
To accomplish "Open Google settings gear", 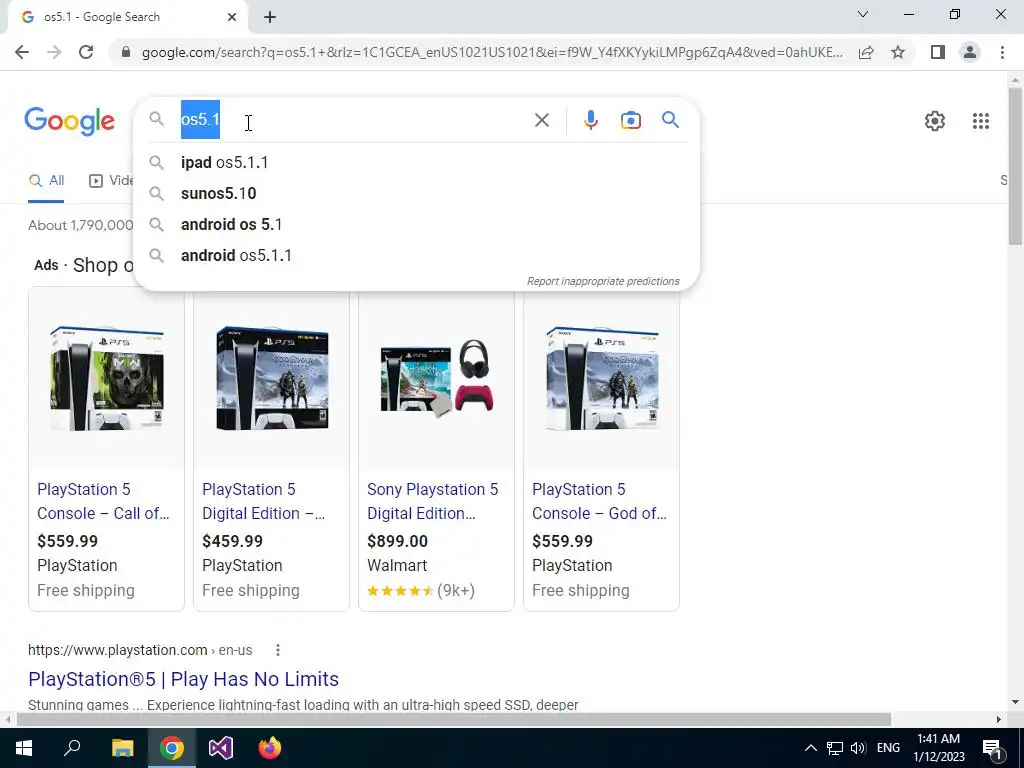I will click(935, 121).
